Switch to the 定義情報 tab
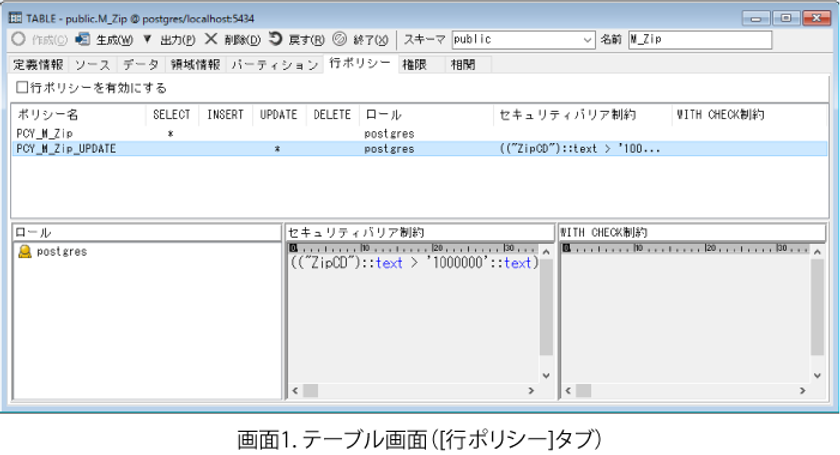This screenshot has height=455, width=840. point(39,65)
